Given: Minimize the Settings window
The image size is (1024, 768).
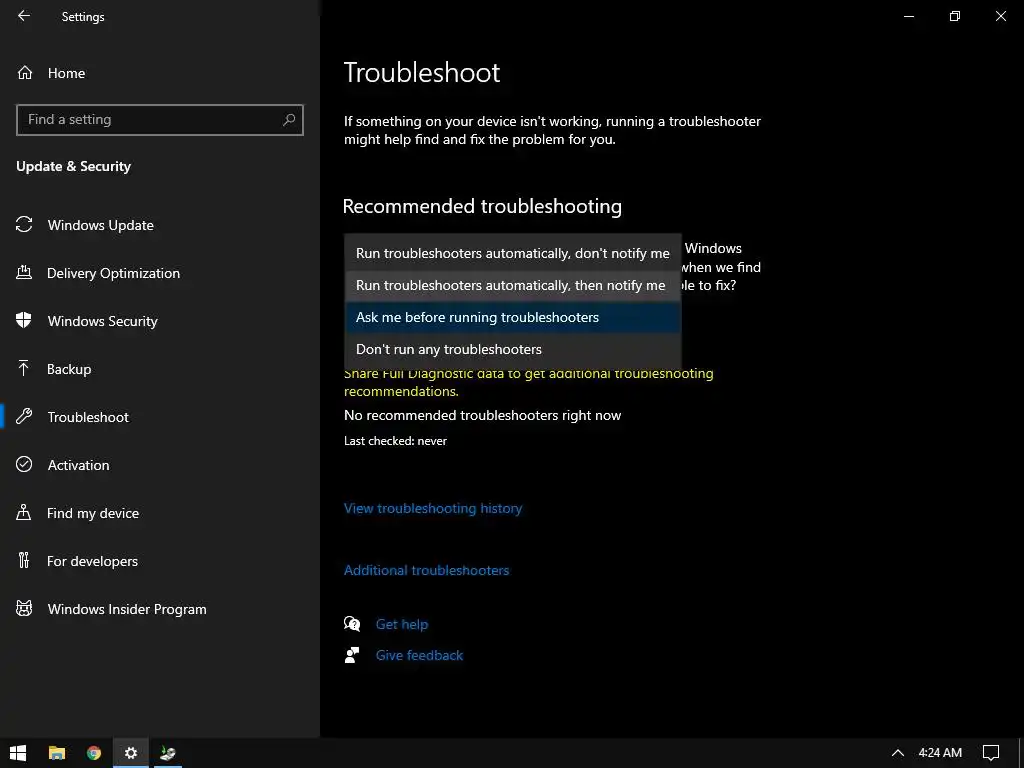Looking at the screenshot, I should 908,16.
